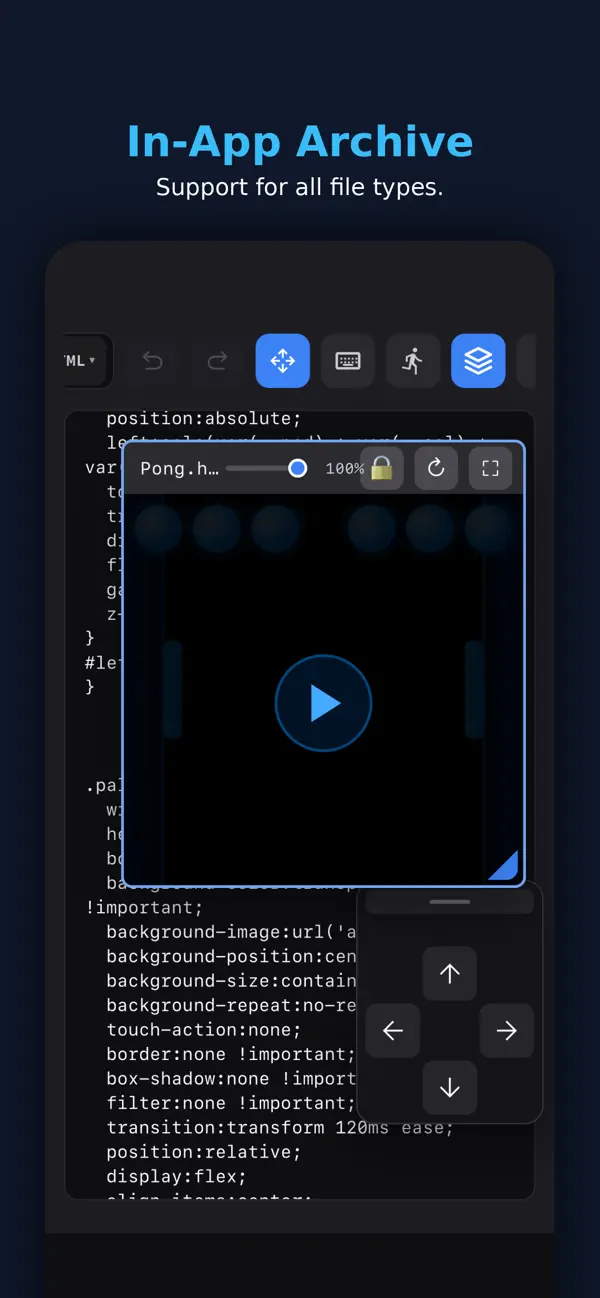Start the game with play button

(x=323, y=703)
